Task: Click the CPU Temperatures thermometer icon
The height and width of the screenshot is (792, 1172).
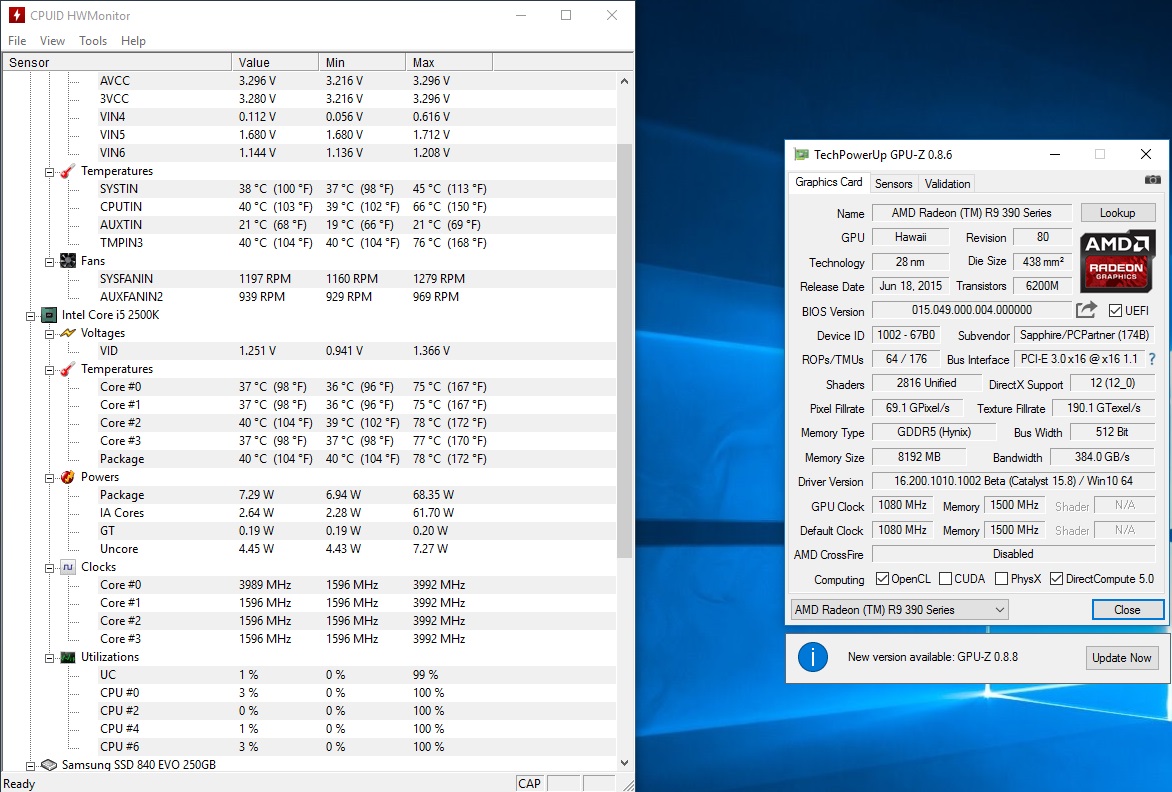Action: pos(68,369)
